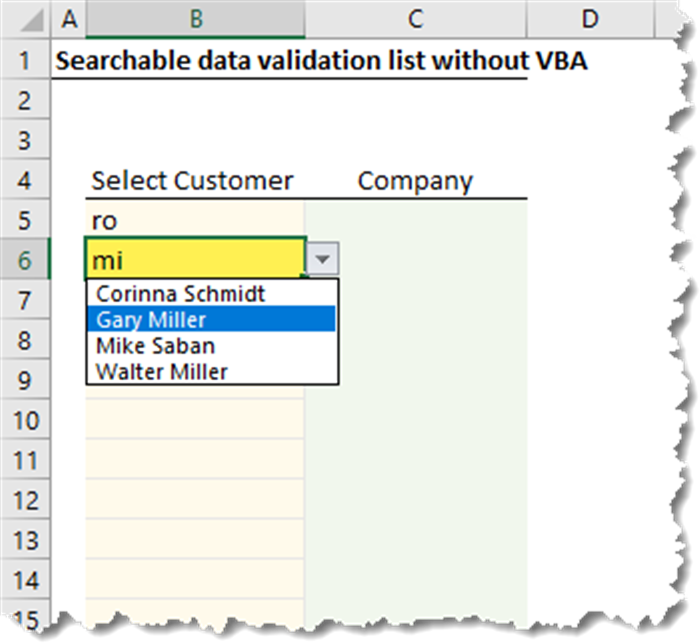Select Walter Miller from dropdown
This screenshot has width=700, height=644.
(x=162, y=372)
